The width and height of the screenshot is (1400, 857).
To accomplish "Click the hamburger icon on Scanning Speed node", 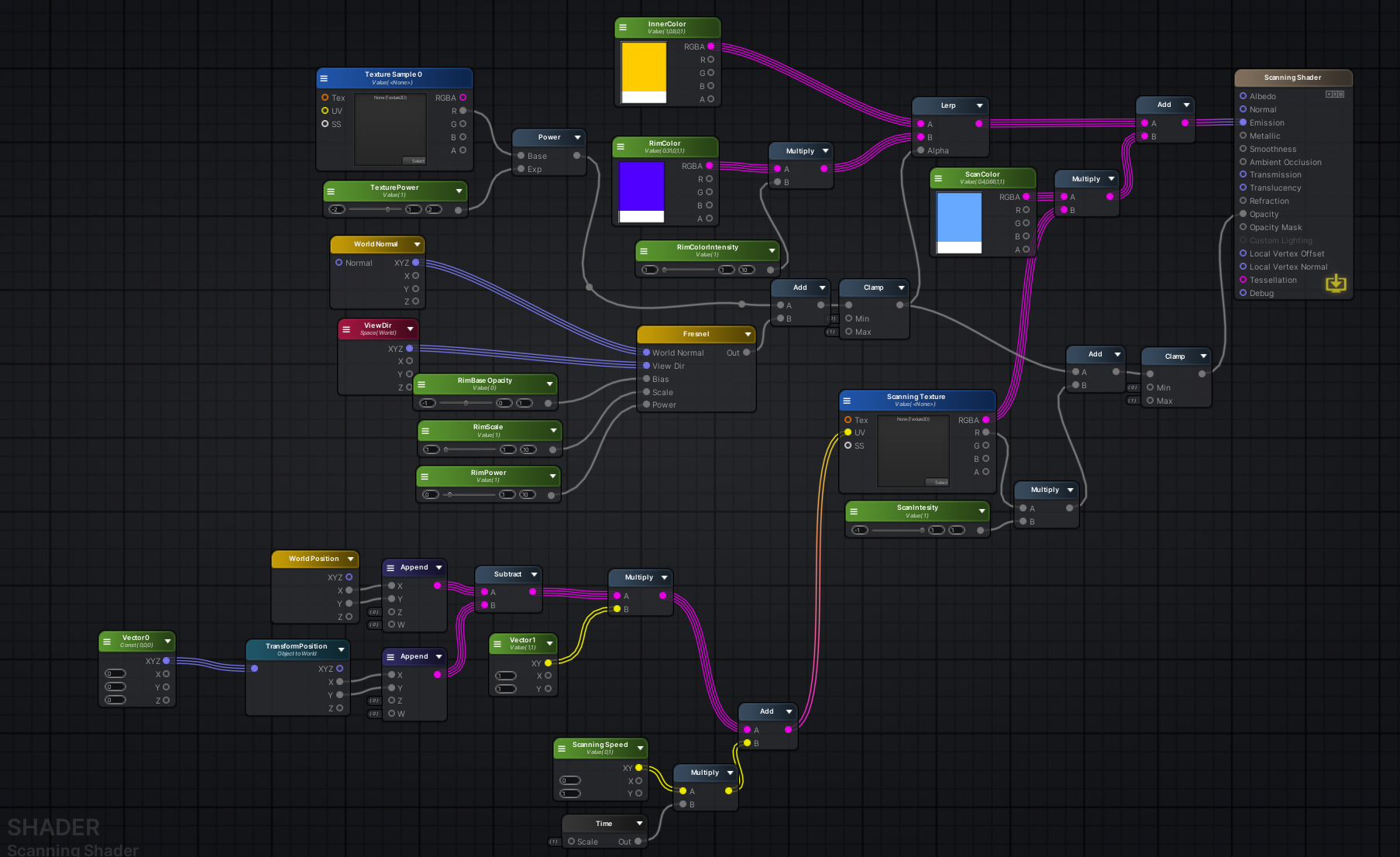I will [x=563, y=748].
